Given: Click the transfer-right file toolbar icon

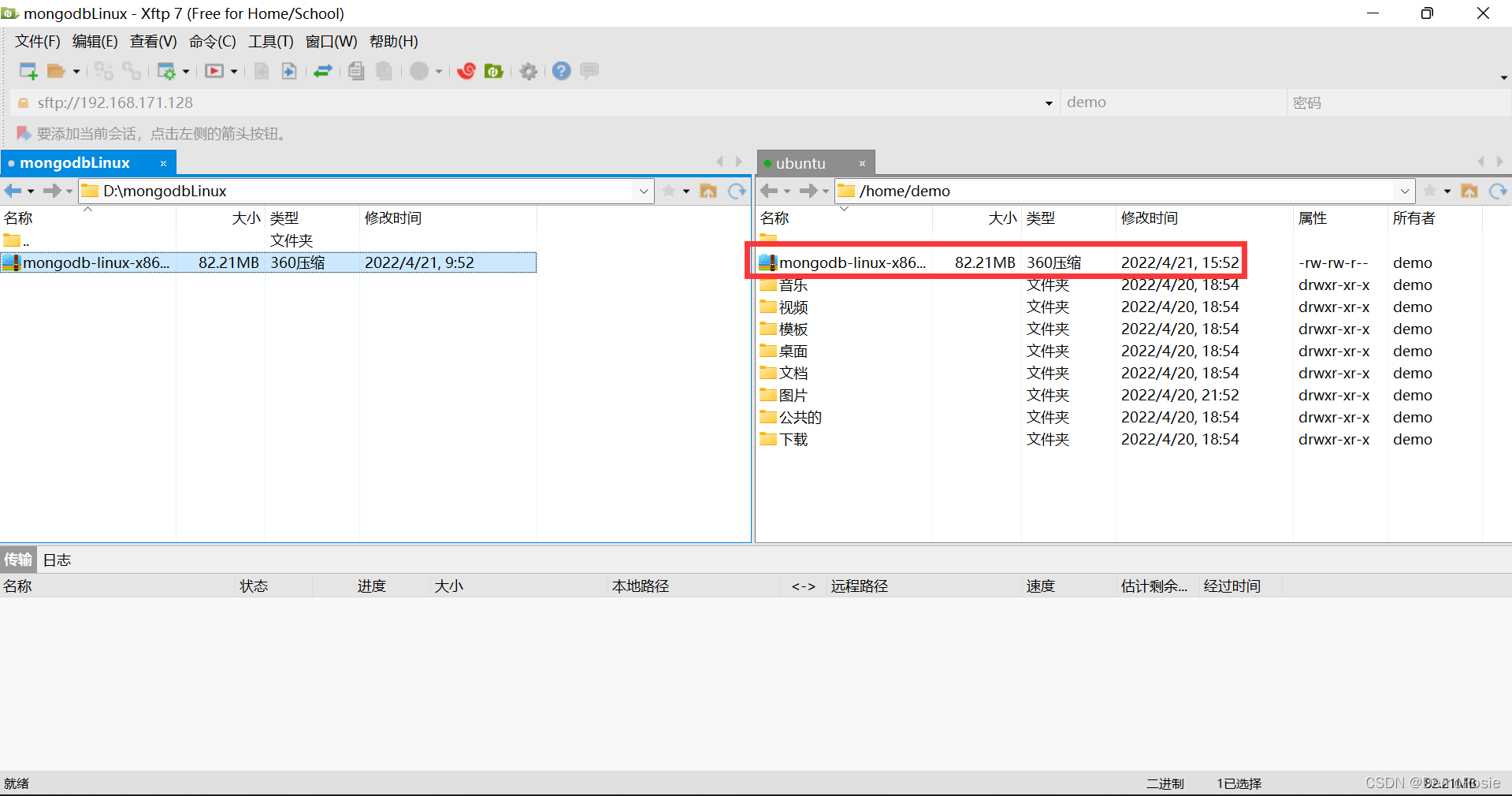Looking at the screenshot, I should tap(289, 71).
